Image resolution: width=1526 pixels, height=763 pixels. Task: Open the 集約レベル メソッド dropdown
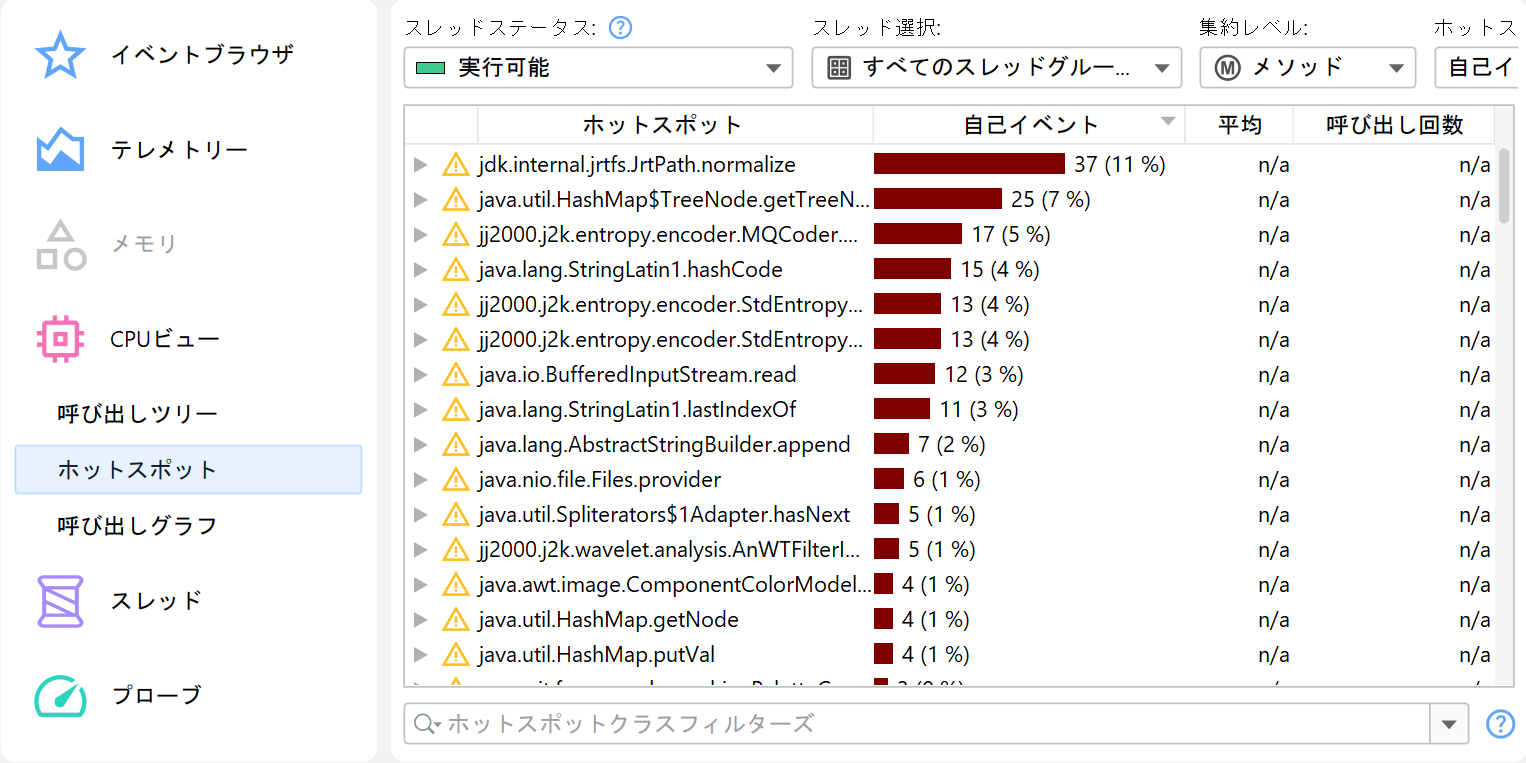pos(1307,68)
